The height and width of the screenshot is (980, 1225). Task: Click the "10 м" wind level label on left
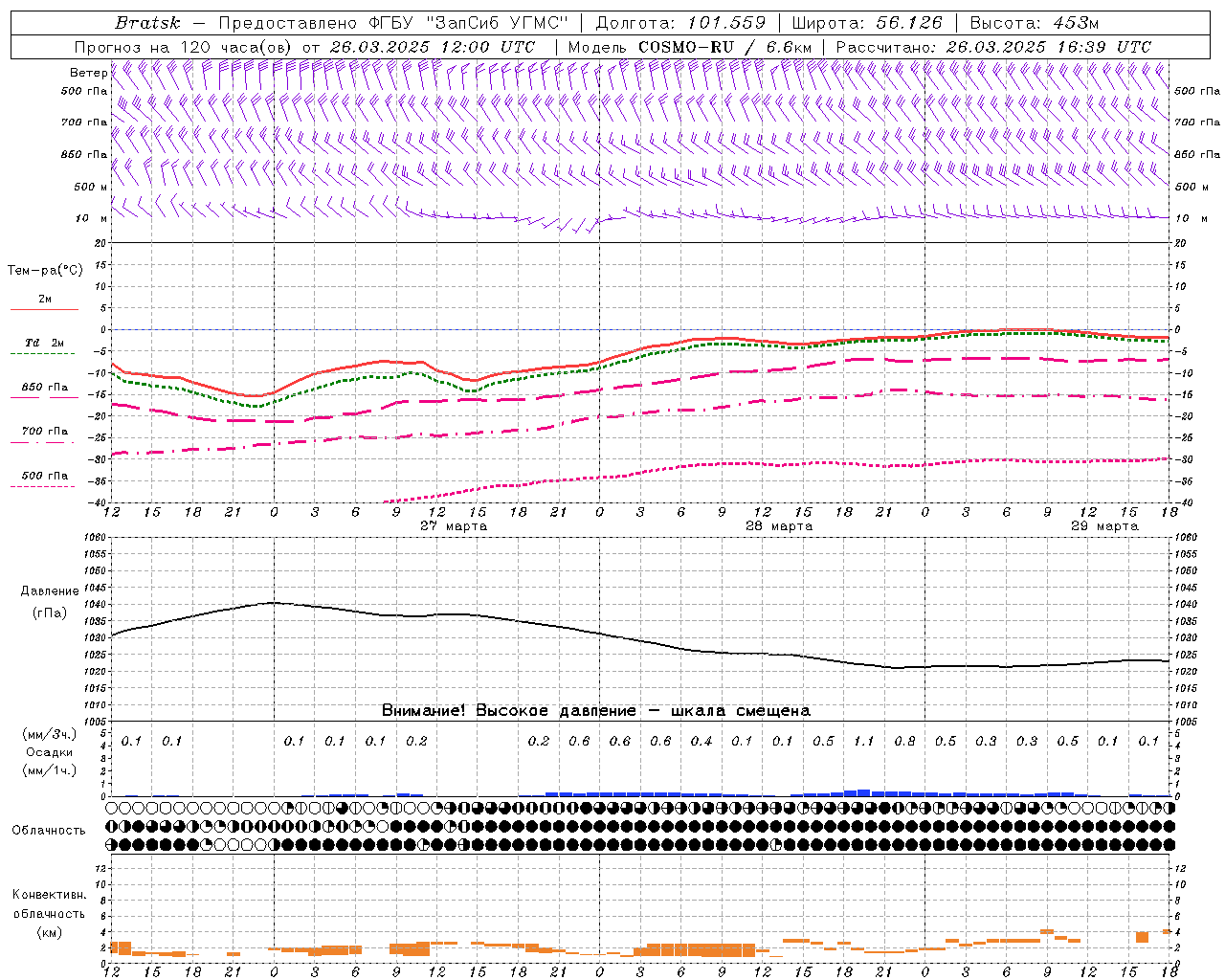pyautogui.click(x=92, y=218)
